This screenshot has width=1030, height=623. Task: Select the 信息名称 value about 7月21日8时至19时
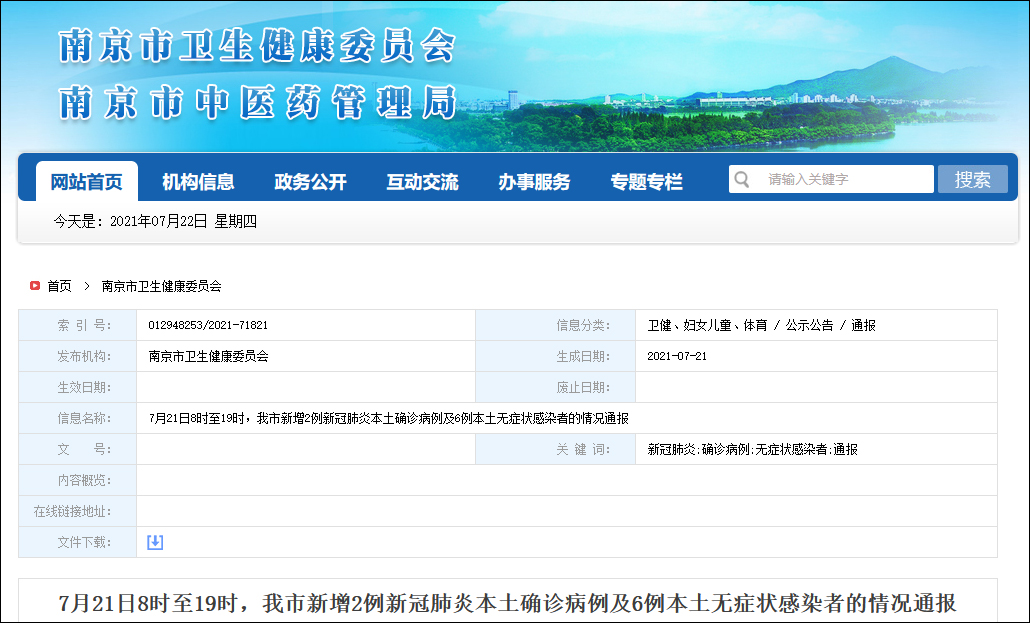point(388,419)
